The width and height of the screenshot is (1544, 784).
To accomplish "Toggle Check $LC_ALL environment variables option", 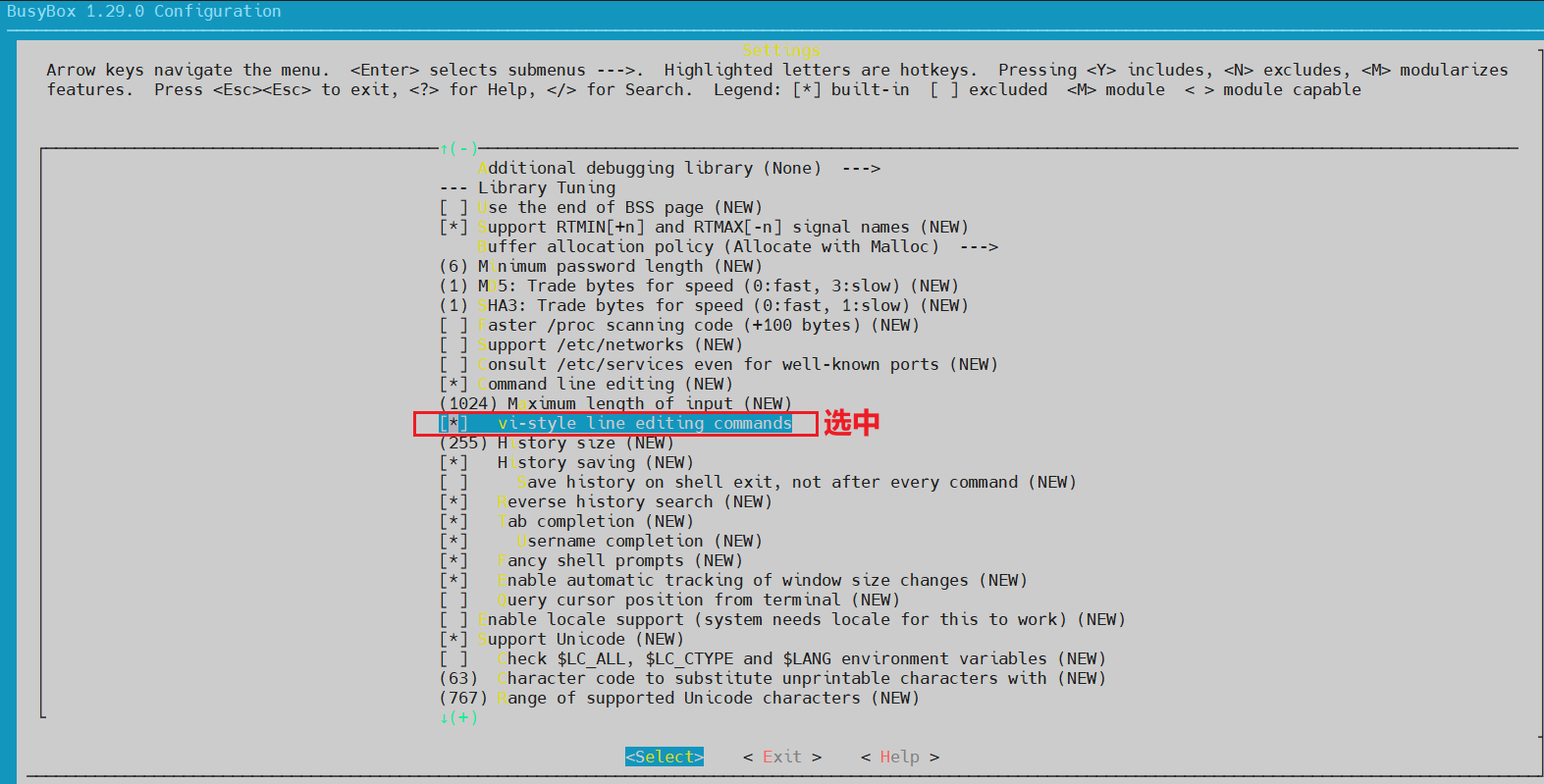I will [x=772, y=658].
